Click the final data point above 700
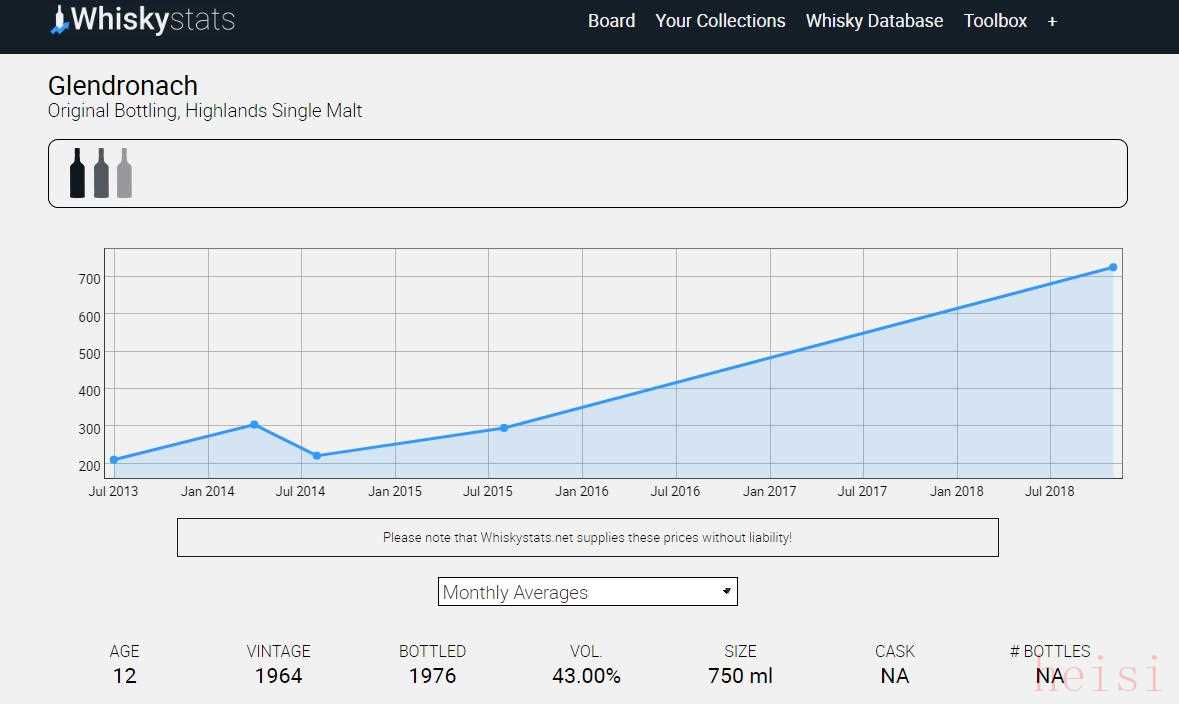This screenshot has width=1179, height=704. 1113,267
